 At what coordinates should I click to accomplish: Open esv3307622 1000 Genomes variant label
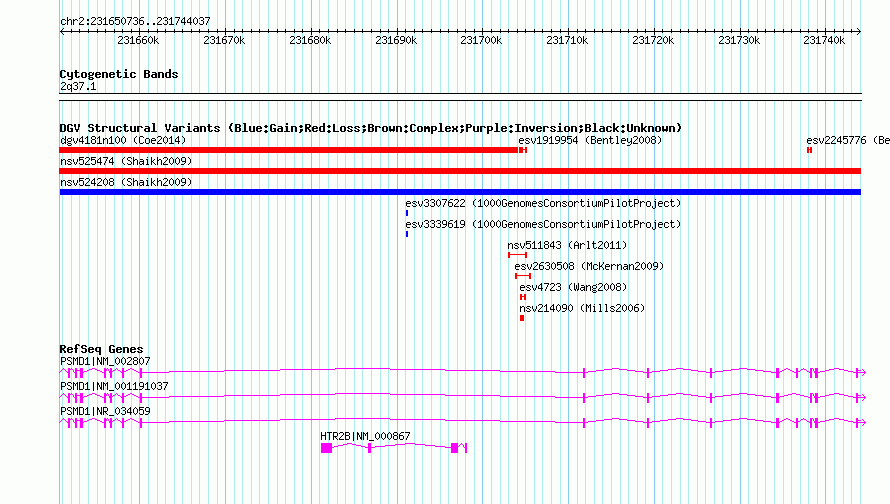point(543,203)
